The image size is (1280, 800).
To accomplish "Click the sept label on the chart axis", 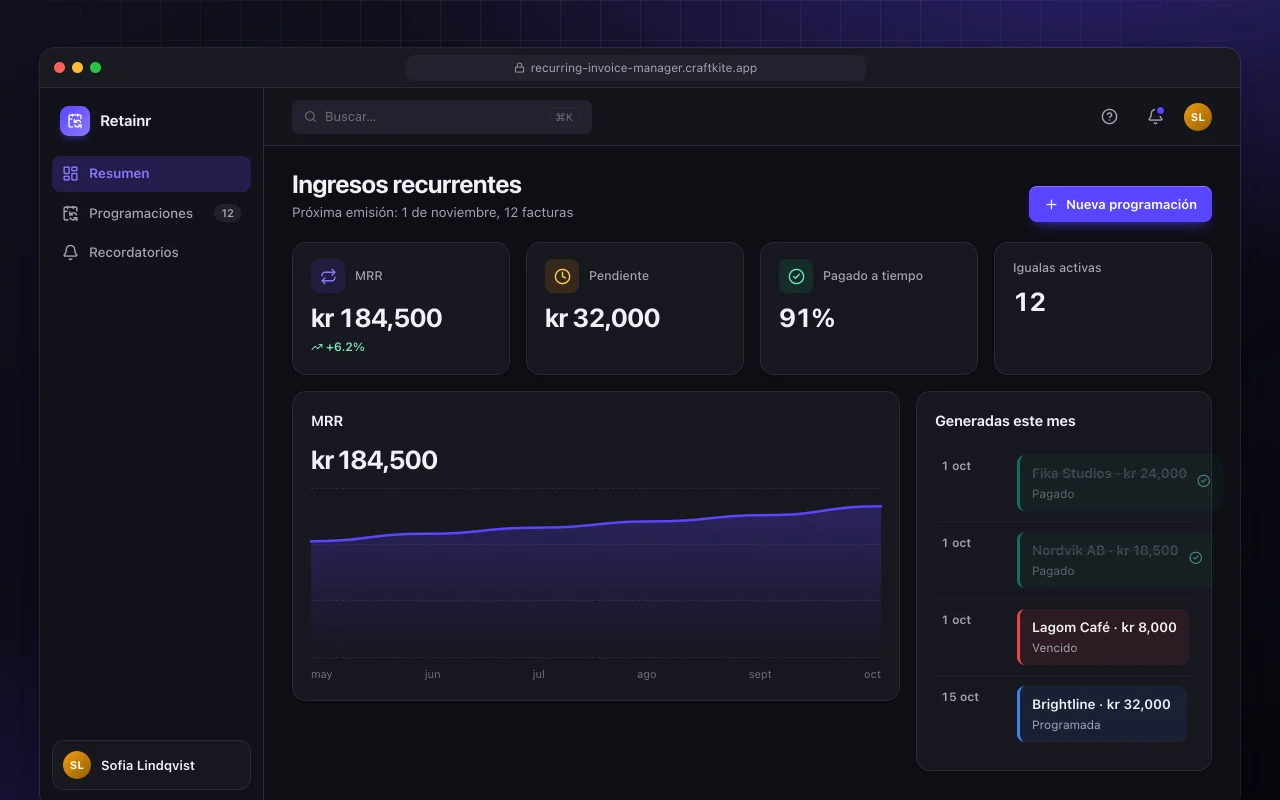I will coord(761,674).
